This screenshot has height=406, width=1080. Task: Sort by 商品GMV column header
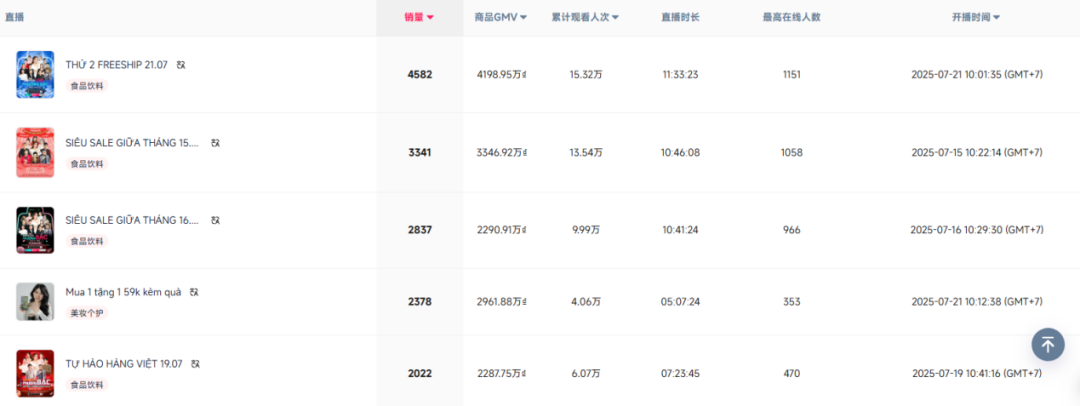tap(501, 17)
